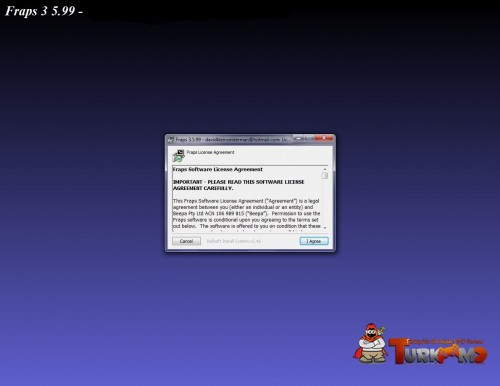
Task: Minimize the Fraps installer window
Action: click(299, 138)
